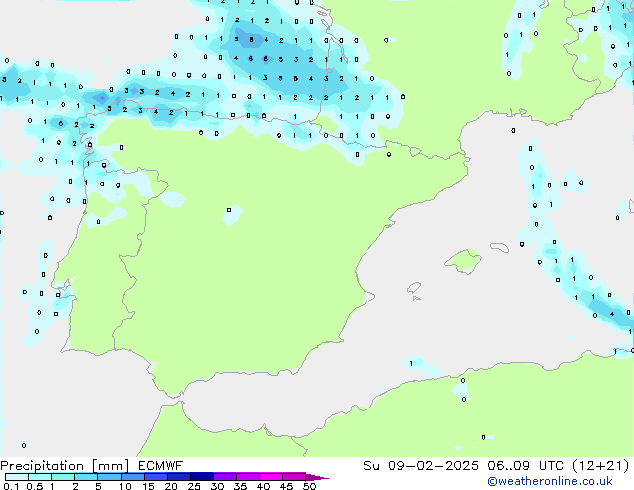Click the ECMWF model label
Viewport: 634px width, 490px height.
coord(161,466)
